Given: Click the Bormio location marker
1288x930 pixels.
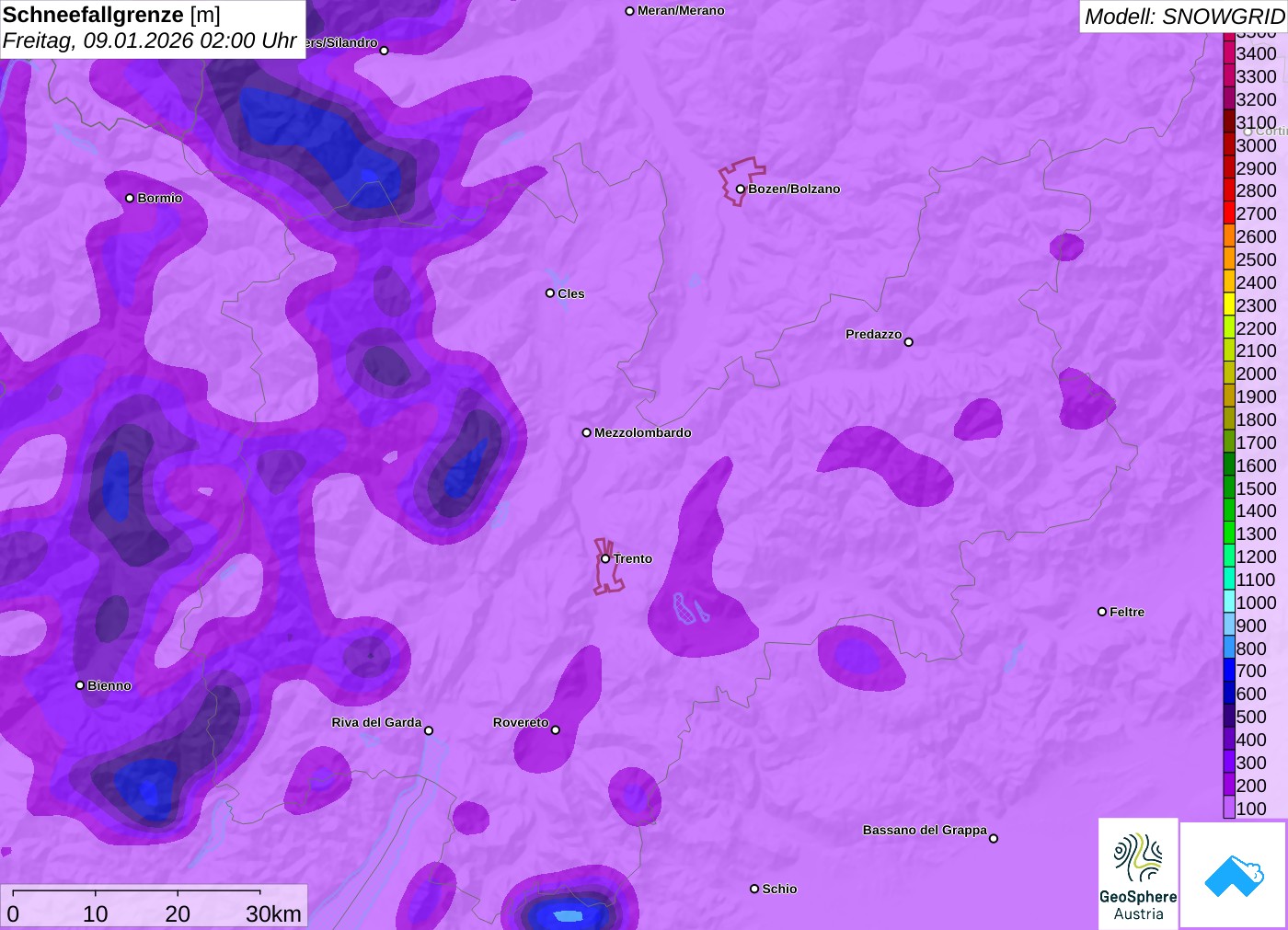Looking at the screenshot, I should tap(130, 198).
